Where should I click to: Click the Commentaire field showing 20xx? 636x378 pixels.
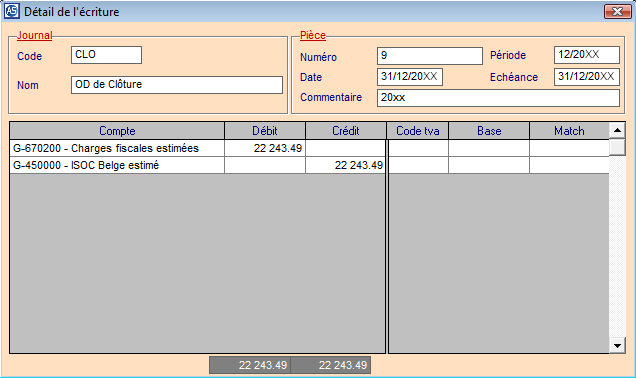click(498, 98)
